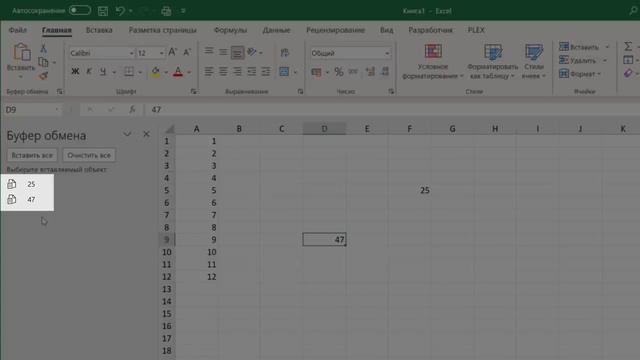The image size is (640, 360).
Task: Click the Save icon in title bar
Action: point(103,11)
